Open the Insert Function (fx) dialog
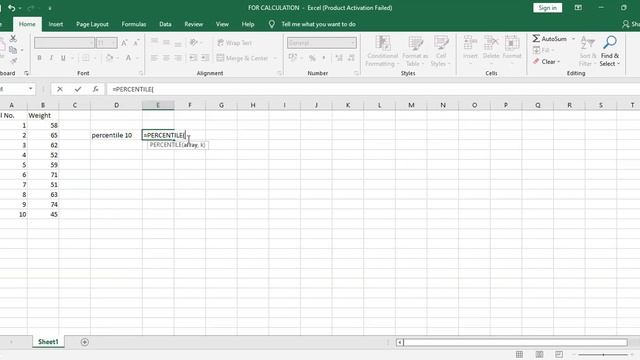640x360 pixels. pos(96,89)
